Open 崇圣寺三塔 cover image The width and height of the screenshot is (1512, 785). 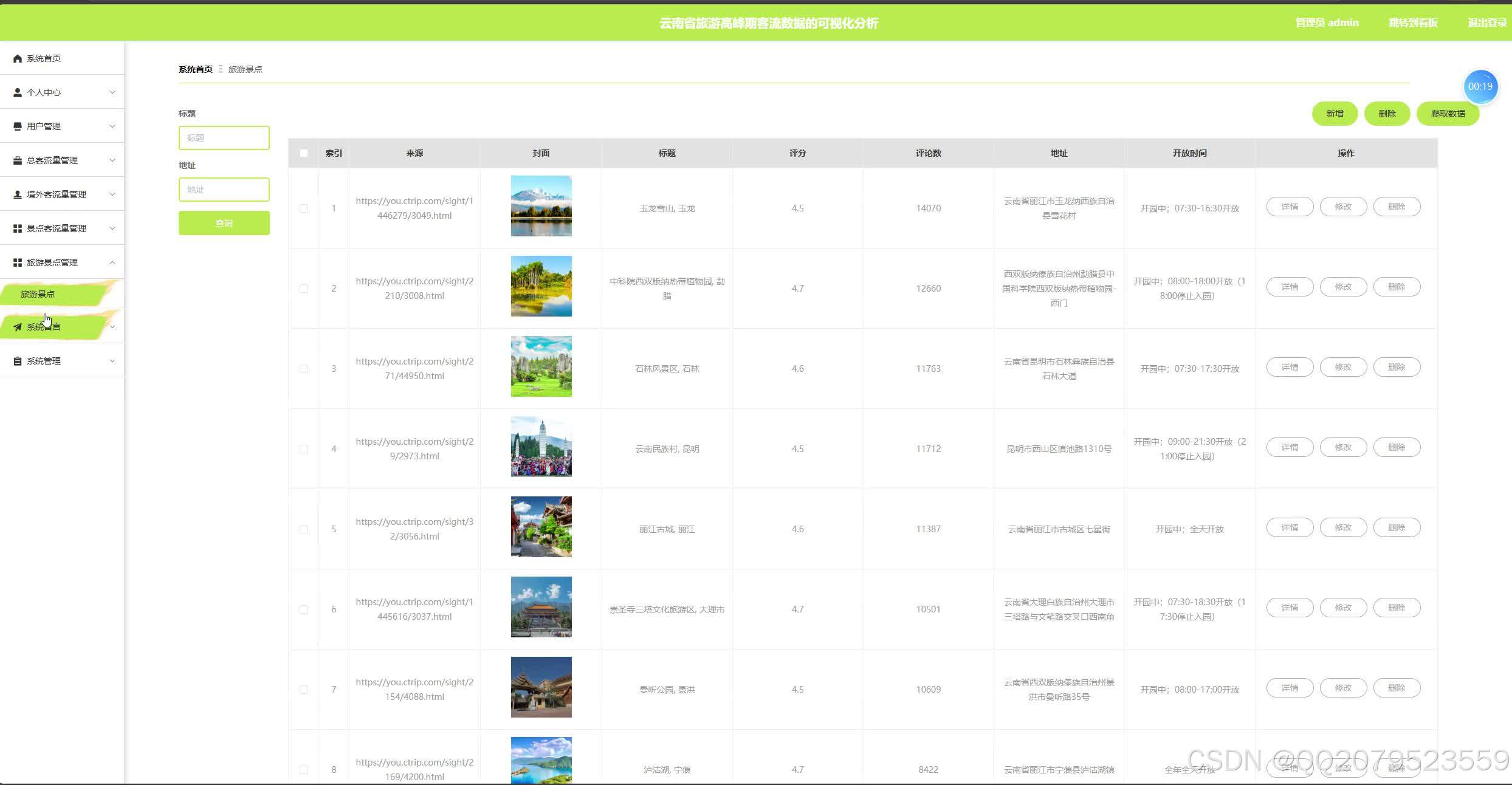[x=541, y=607]
